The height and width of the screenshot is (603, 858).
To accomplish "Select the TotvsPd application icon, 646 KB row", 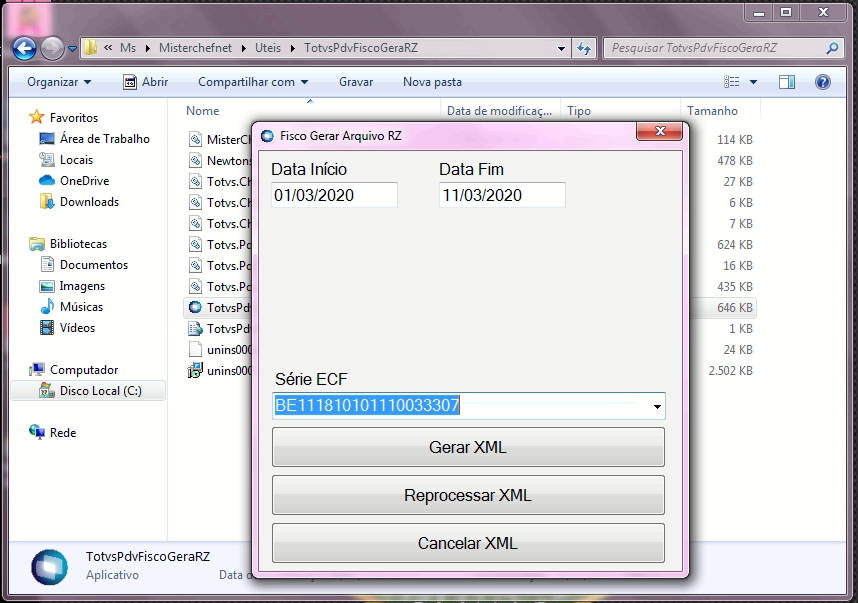I will pos(195,307).
